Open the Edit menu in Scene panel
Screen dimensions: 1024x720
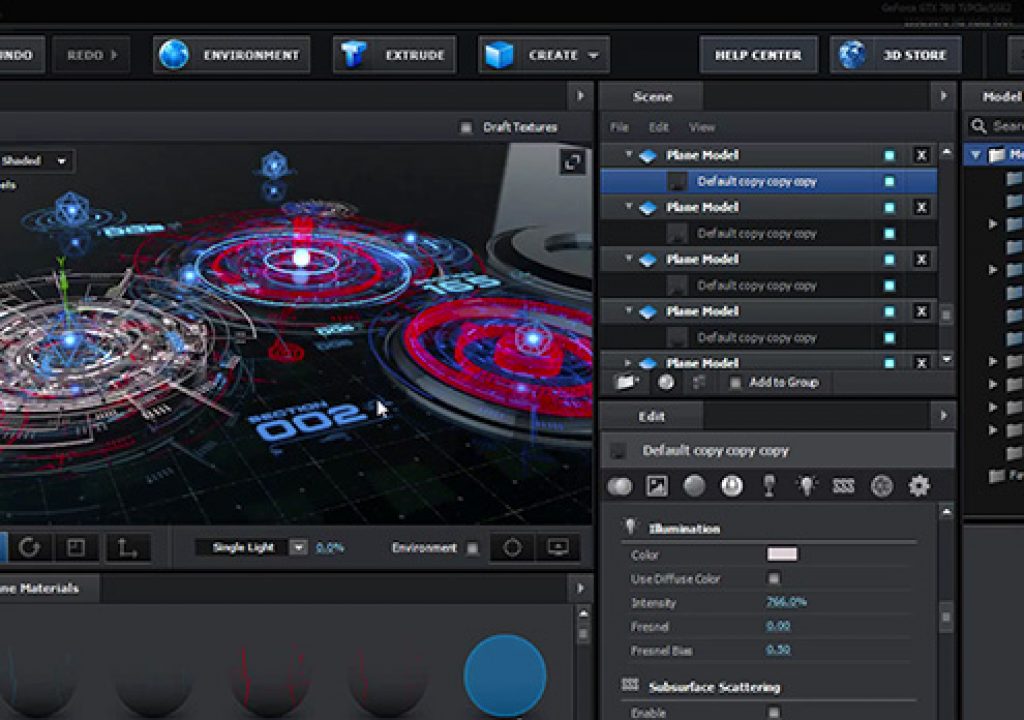[658, 127]
